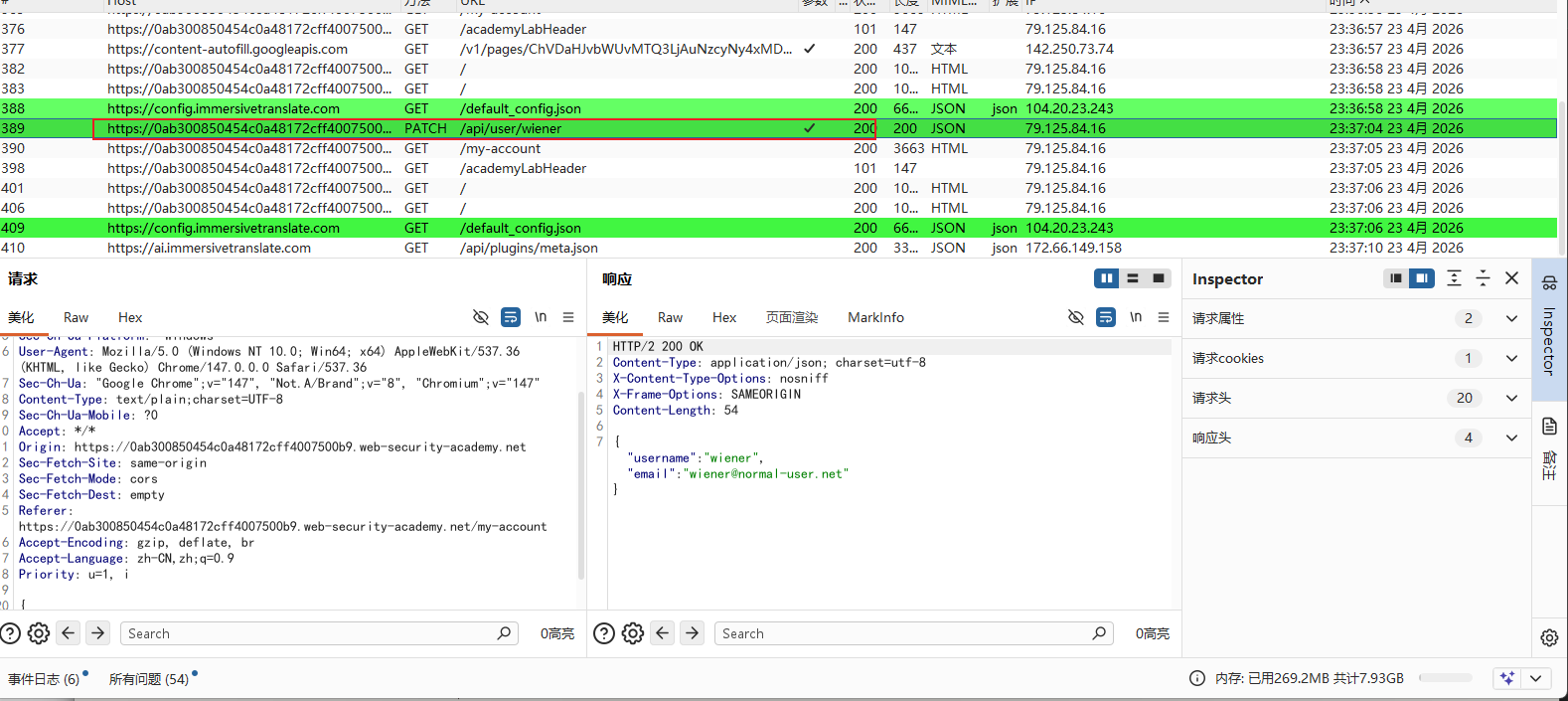This screenshot has width=1568, height=701.
Task: Click the magnifier in the request search box
Action: pyautogui.click(x=504, y=633)
